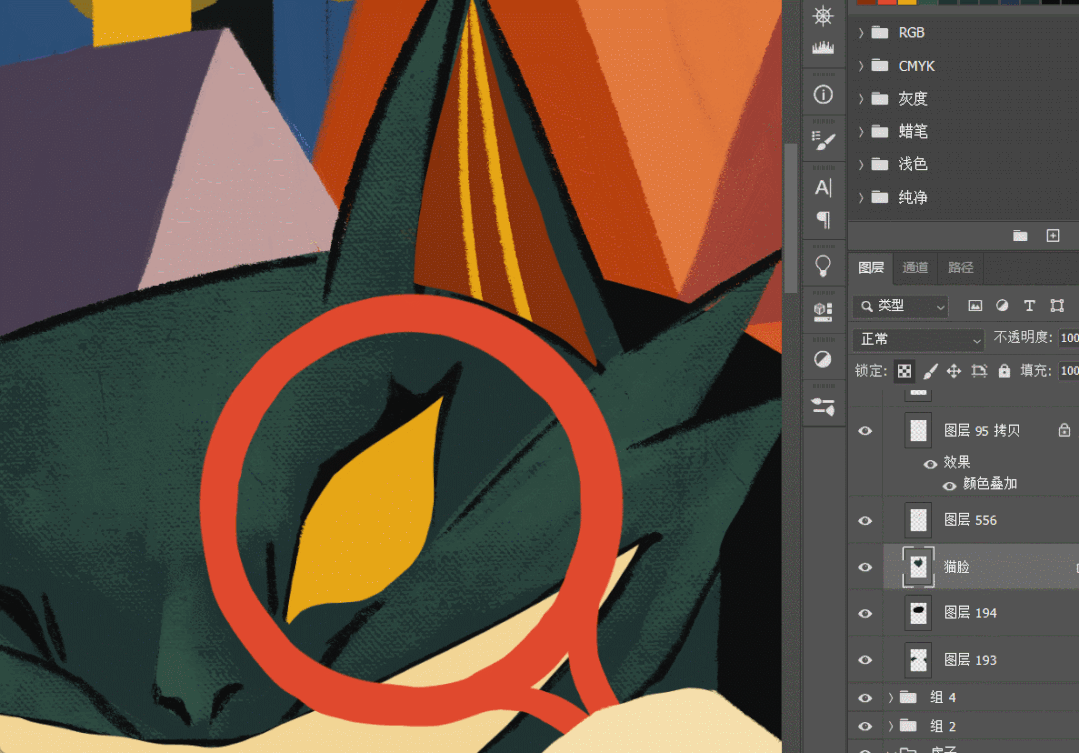This screenshot has height=753, width=1079.
Task: Select the 图层 193 layer name
Action: coord(970,660)
